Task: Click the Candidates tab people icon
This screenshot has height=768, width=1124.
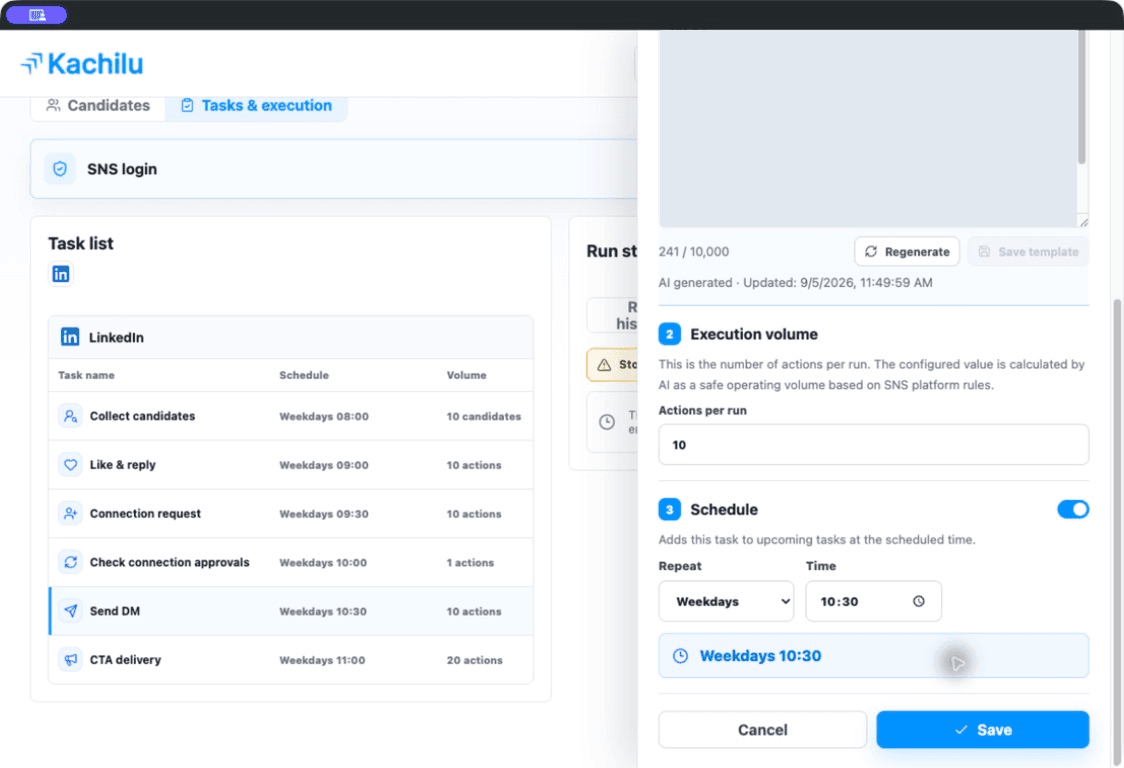Action: [53, 105]
